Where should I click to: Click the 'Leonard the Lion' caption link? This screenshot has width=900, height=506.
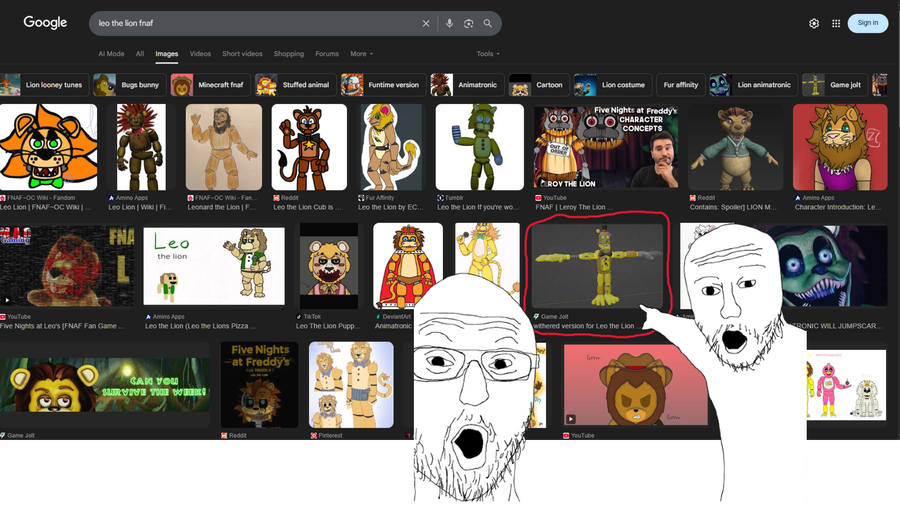click(222, 207)
